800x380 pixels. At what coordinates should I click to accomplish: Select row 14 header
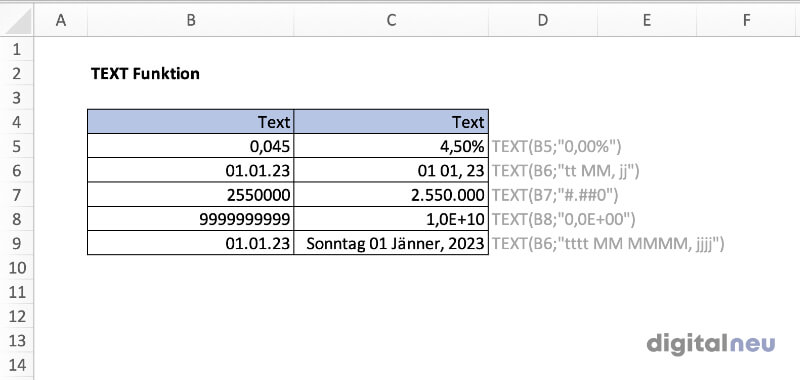click(17, 365)
